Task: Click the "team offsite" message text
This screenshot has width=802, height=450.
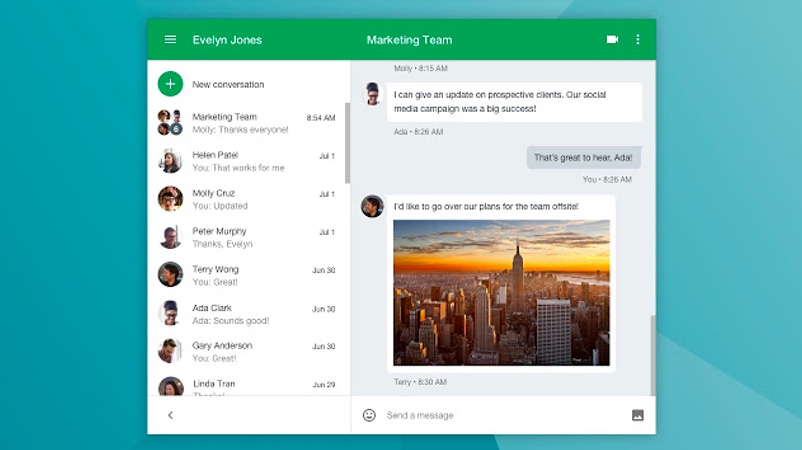Action: [486, 207]
